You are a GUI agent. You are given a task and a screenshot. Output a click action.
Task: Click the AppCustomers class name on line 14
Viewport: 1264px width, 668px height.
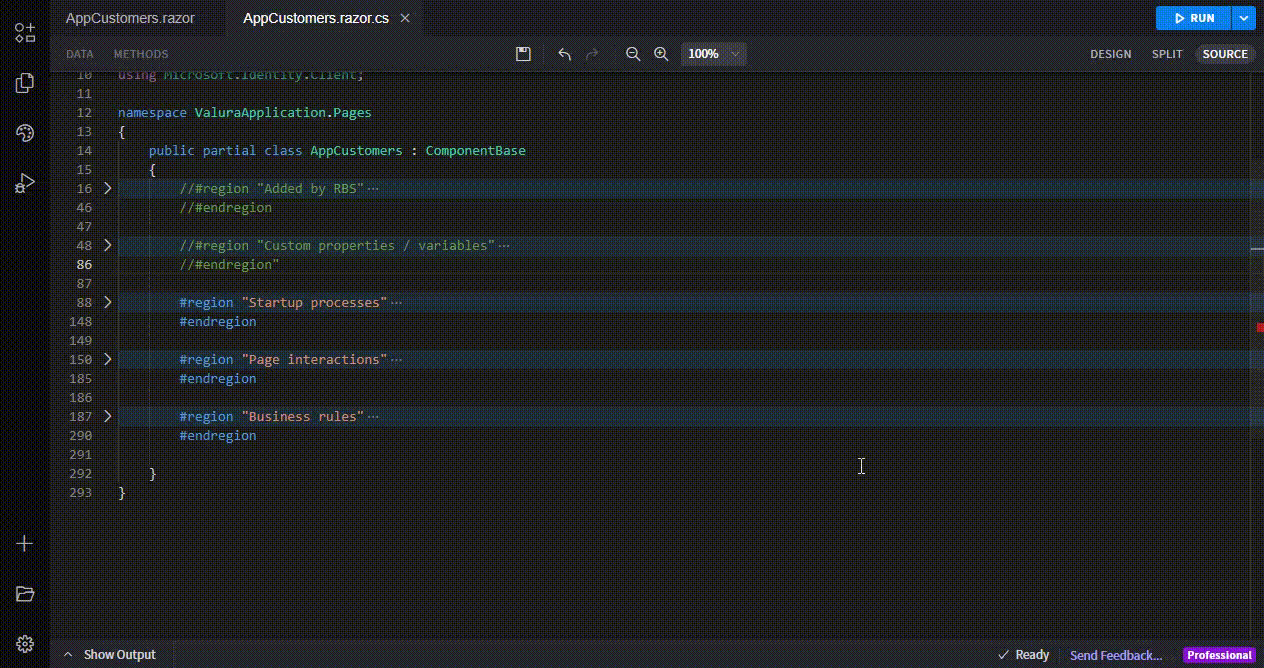[x=356, y=151]
